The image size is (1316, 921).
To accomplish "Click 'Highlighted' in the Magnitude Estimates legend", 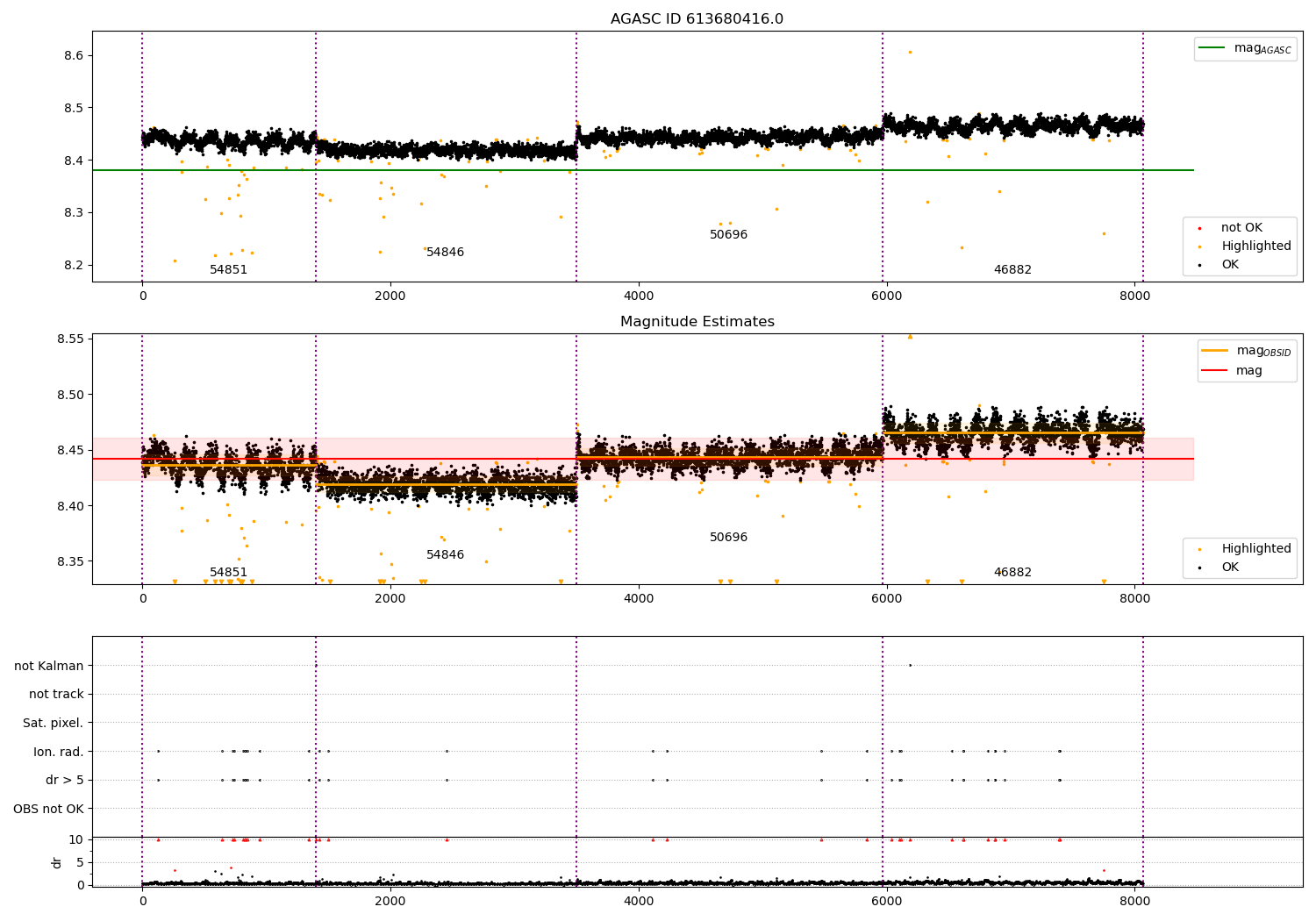I will [x=1256, y=549].
